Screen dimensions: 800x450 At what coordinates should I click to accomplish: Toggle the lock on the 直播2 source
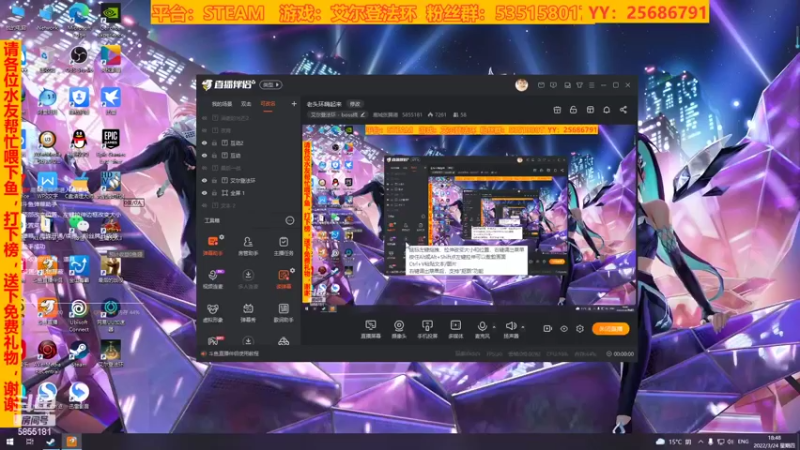point(214,143)
